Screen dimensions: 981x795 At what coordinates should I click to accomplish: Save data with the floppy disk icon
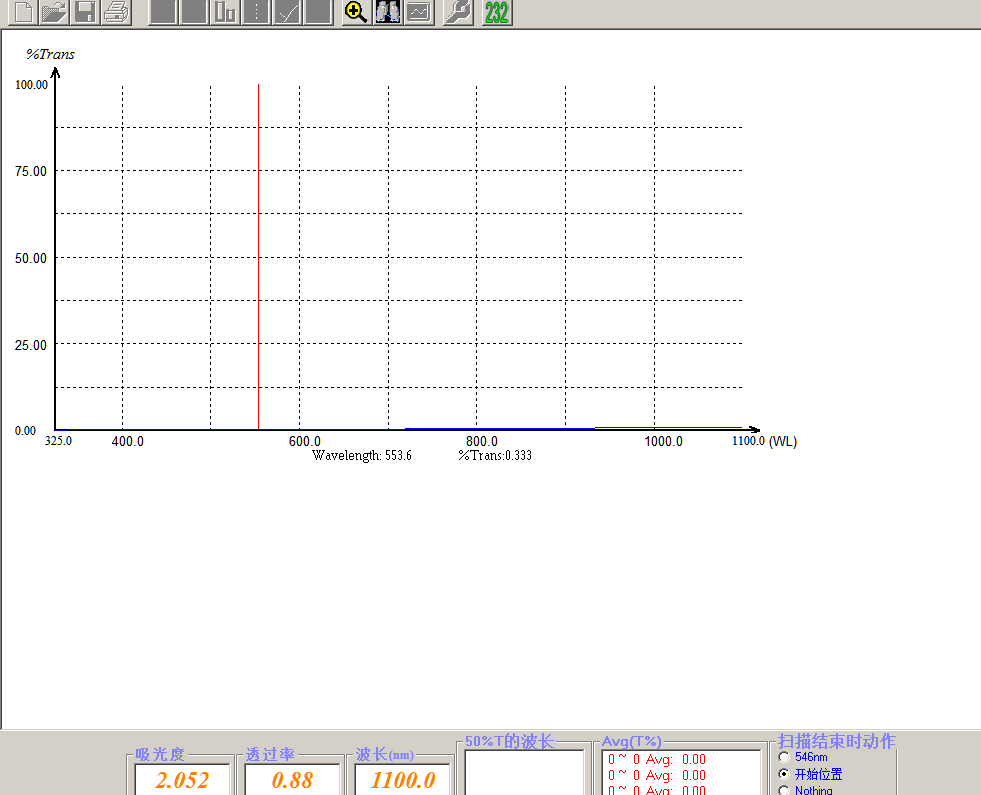point(85,12)
